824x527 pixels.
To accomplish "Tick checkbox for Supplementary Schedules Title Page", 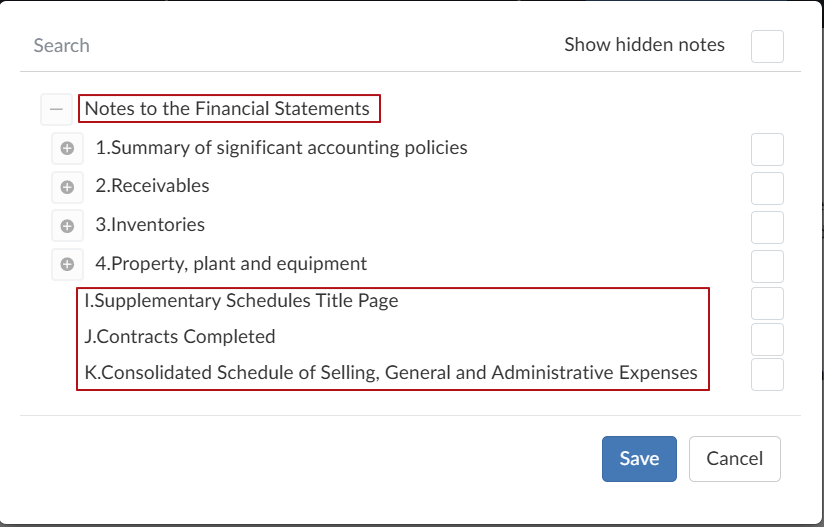I will [x=767, y=302].
